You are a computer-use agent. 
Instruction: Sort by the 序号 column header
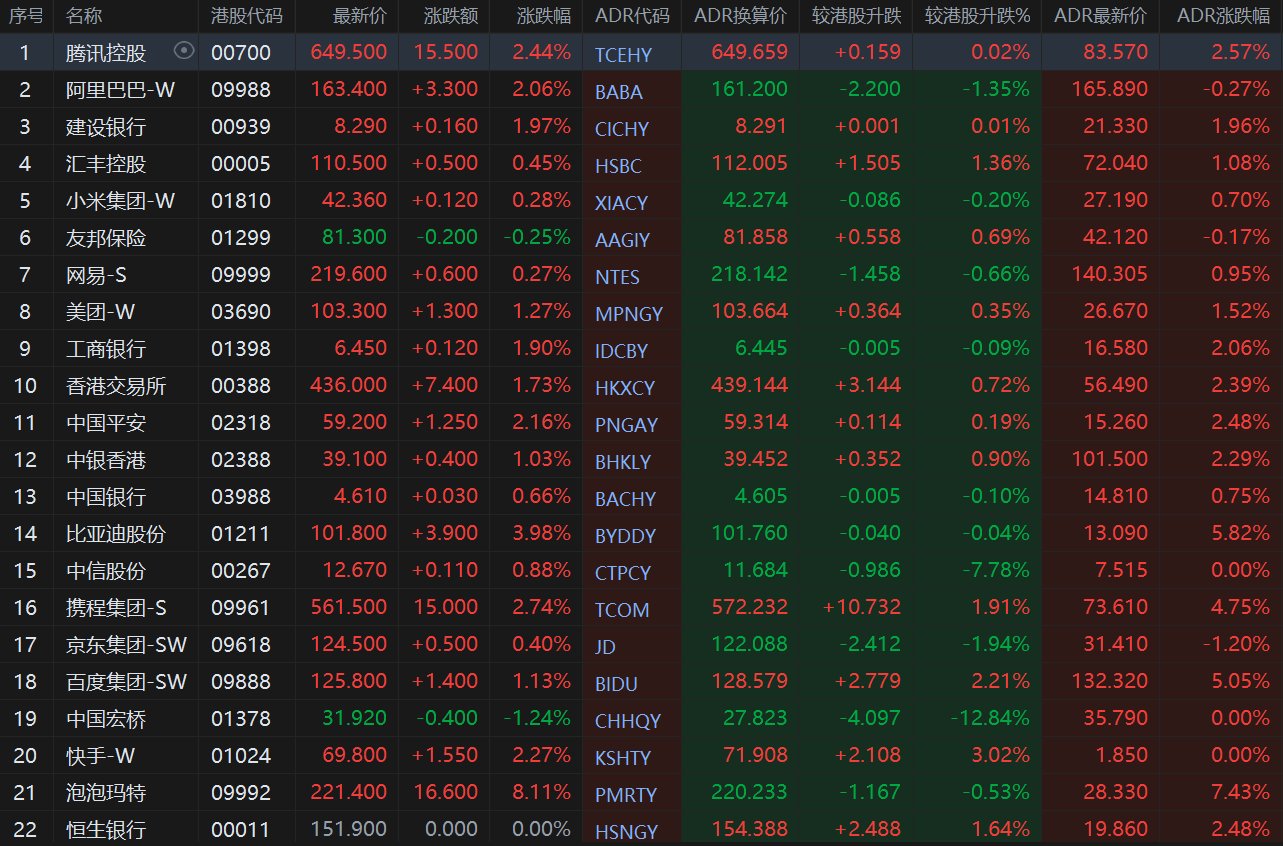(25, 15)
